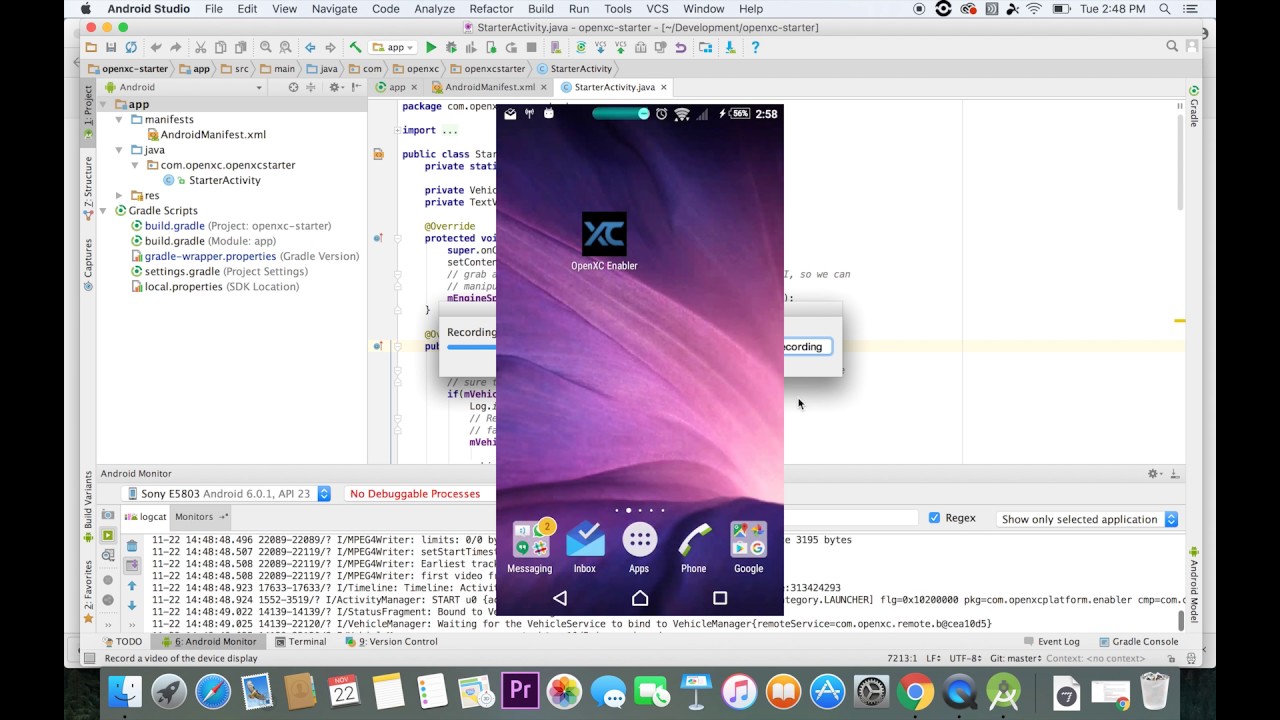The width and height of the screenshot is (1280, 720).
Task: Click the Navigate Back blue arrow
Action: click(310, 47)
